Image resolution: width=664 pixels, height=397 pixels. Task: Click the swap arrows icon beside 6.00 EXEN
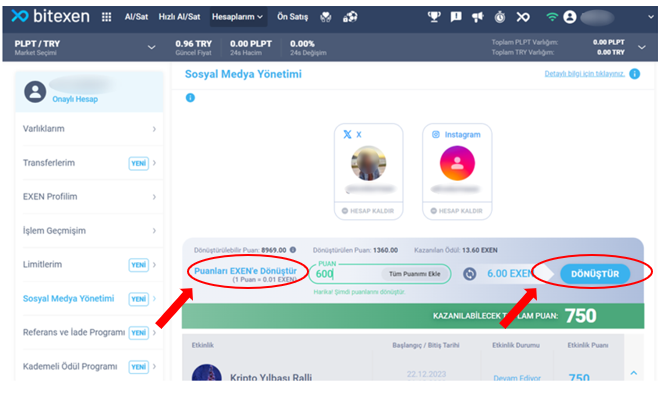[x=469, y=274]
